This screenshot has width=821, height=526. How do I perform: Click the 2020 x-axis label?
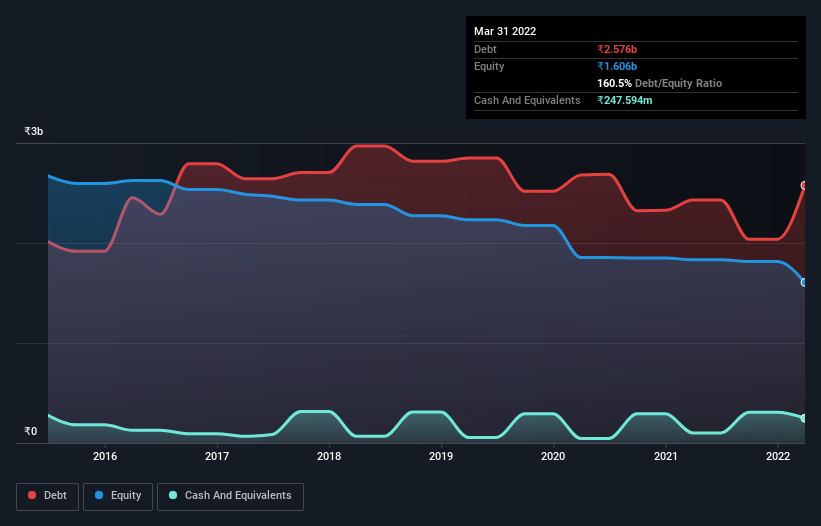[553, 456]
